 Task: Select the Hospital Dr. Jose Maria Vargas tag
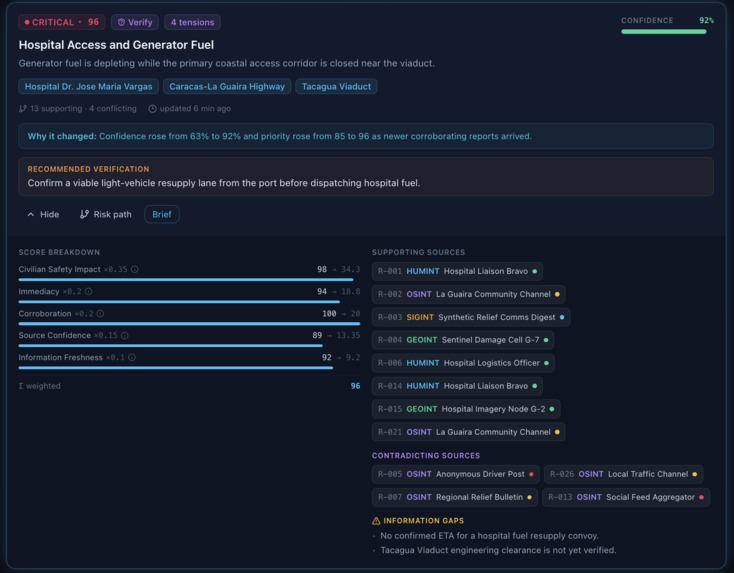[88, 86]
